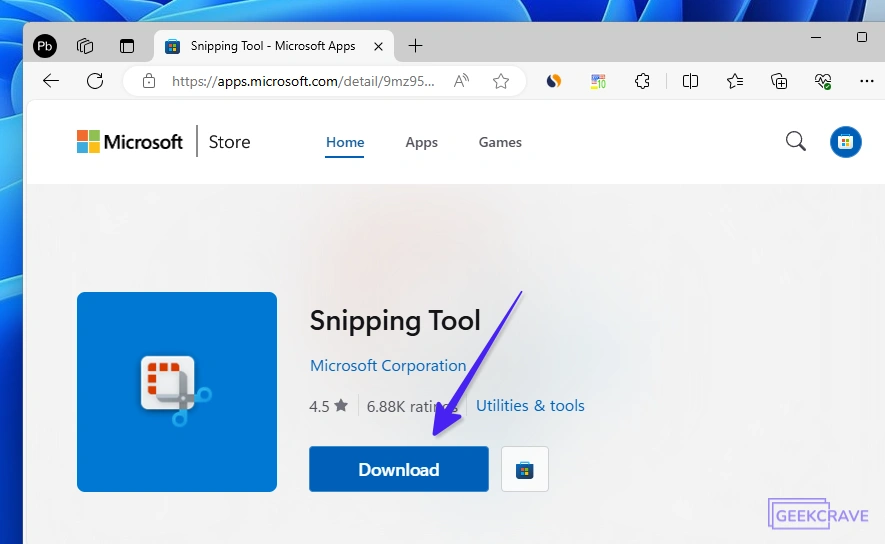
Task: Open the Settings and more ellipsis menu
Action: 866,81
